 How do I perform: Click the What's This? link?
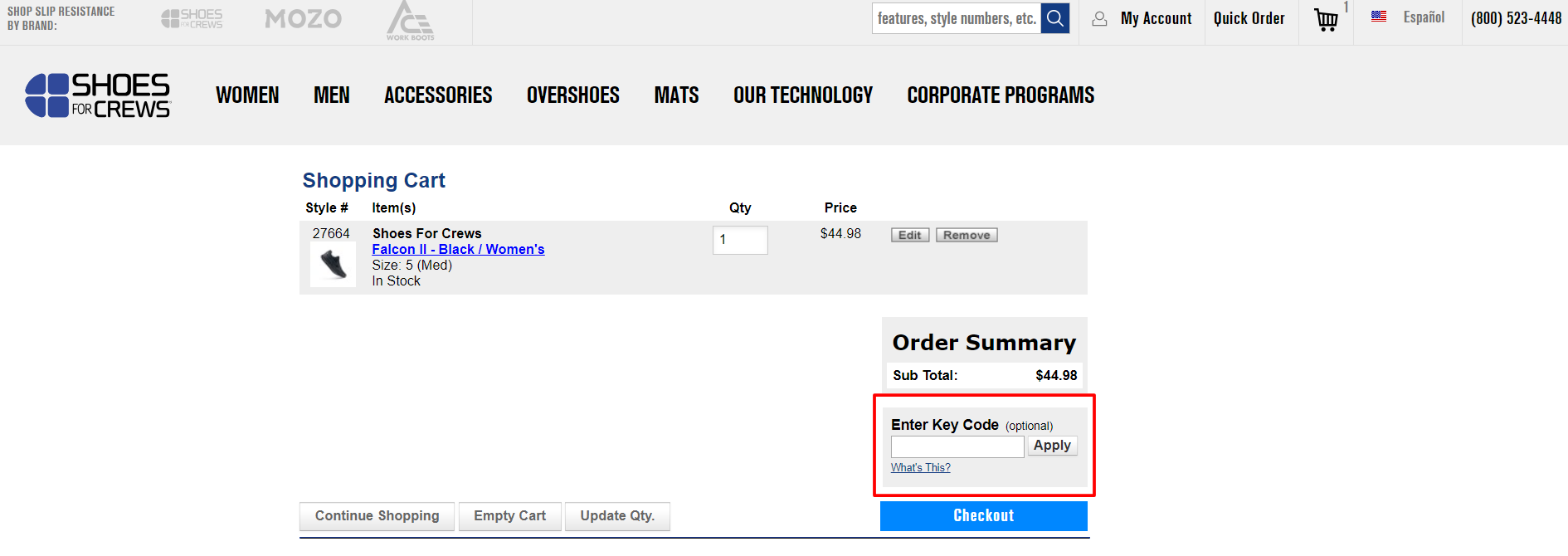coord(921,468)
